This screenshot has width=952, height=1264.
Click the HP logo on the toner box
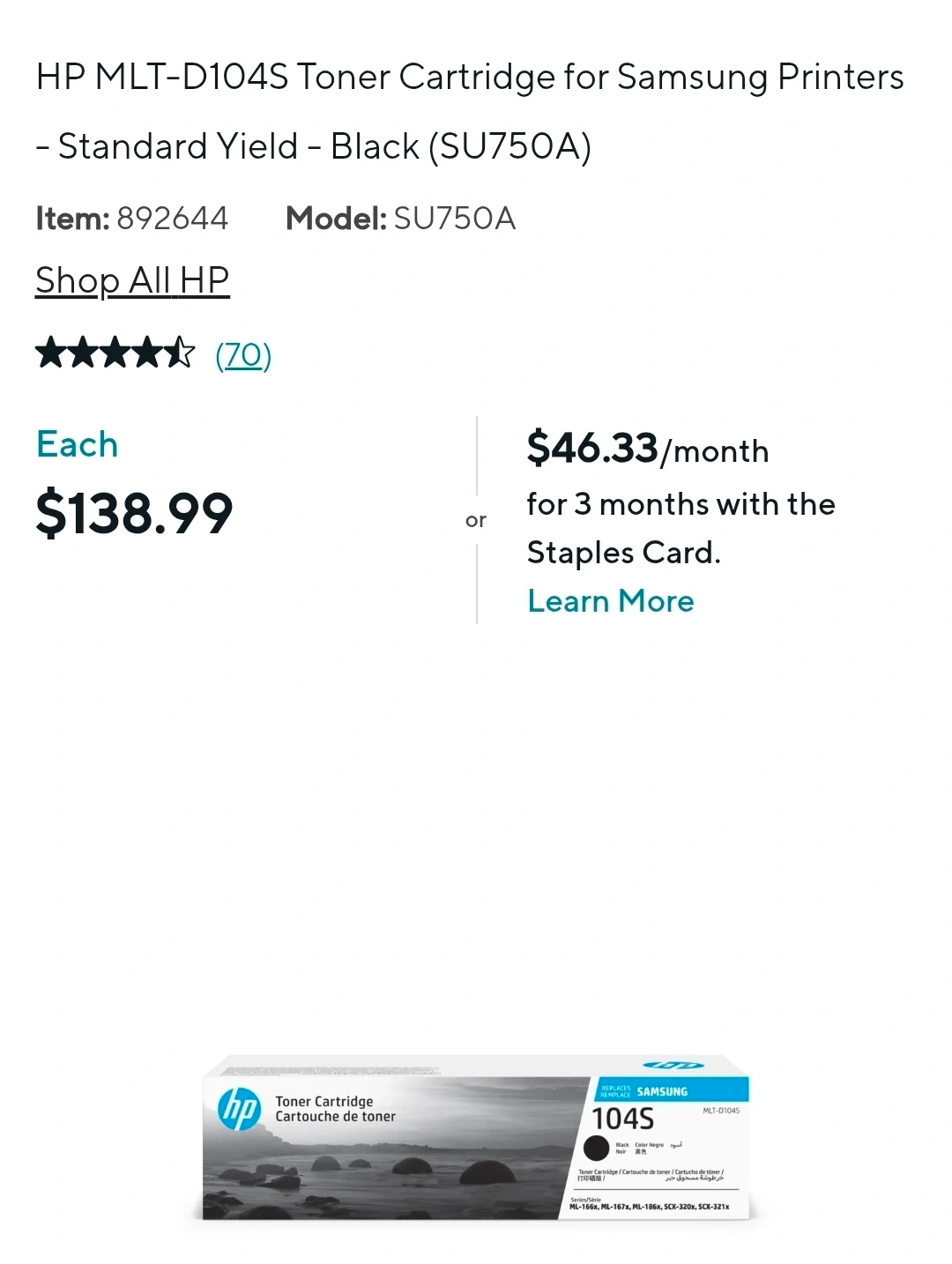pyautogui.click(x=239, y=1108)
